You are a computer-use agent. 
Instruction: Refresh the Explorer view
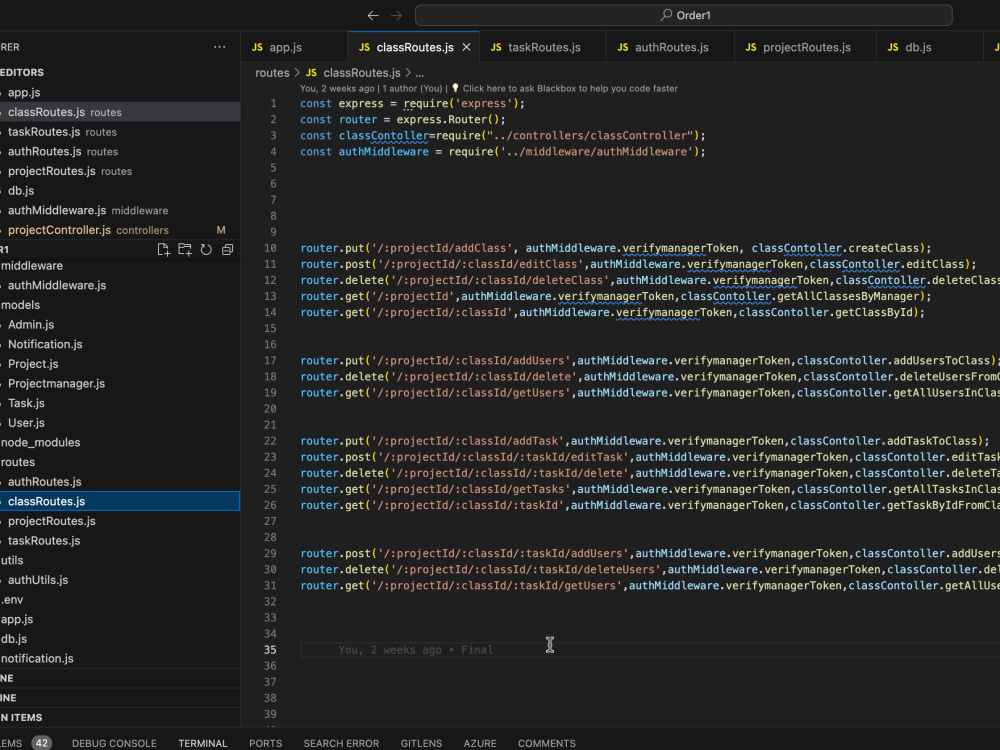coord(206,249)
